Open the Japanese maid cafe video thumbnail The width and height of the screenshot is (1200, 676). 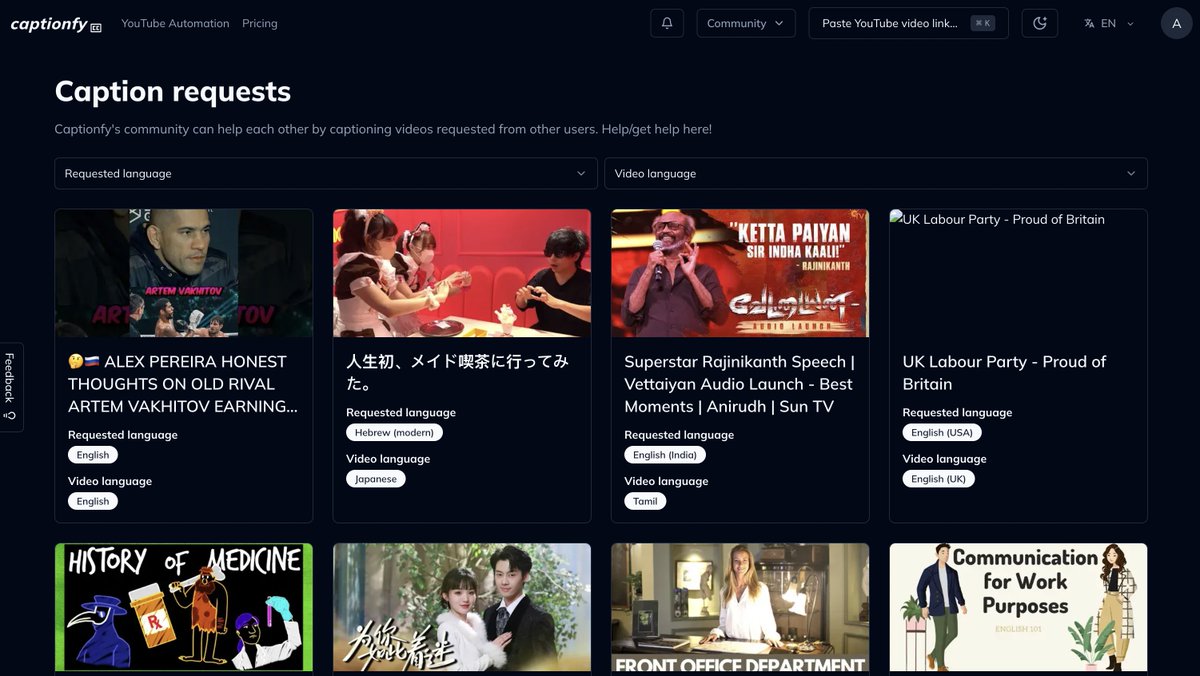[x=462, y=273]
